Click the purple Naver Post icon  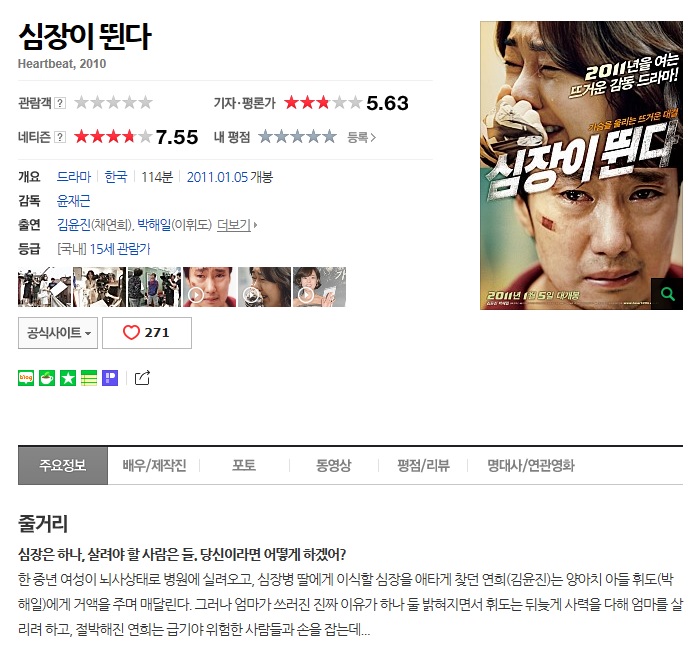tap(110, 378)
